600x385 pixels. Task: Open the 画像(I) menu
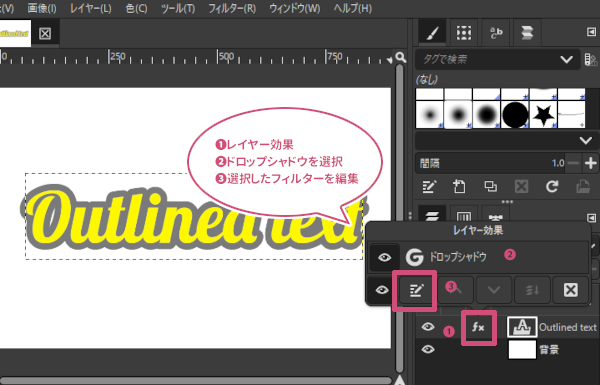(x=42, y=8)
